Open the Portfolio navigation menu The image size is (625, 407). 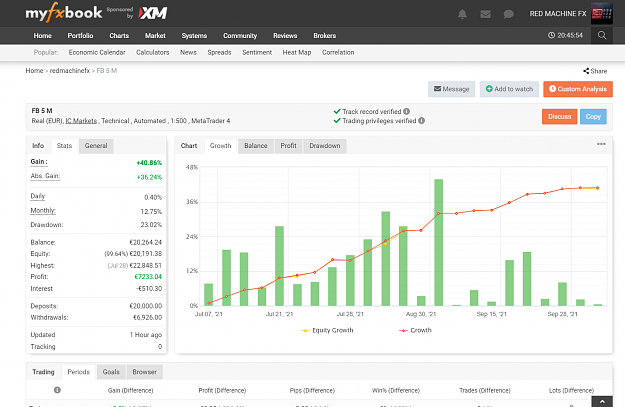pyautogui.click(x=80, y=35)
